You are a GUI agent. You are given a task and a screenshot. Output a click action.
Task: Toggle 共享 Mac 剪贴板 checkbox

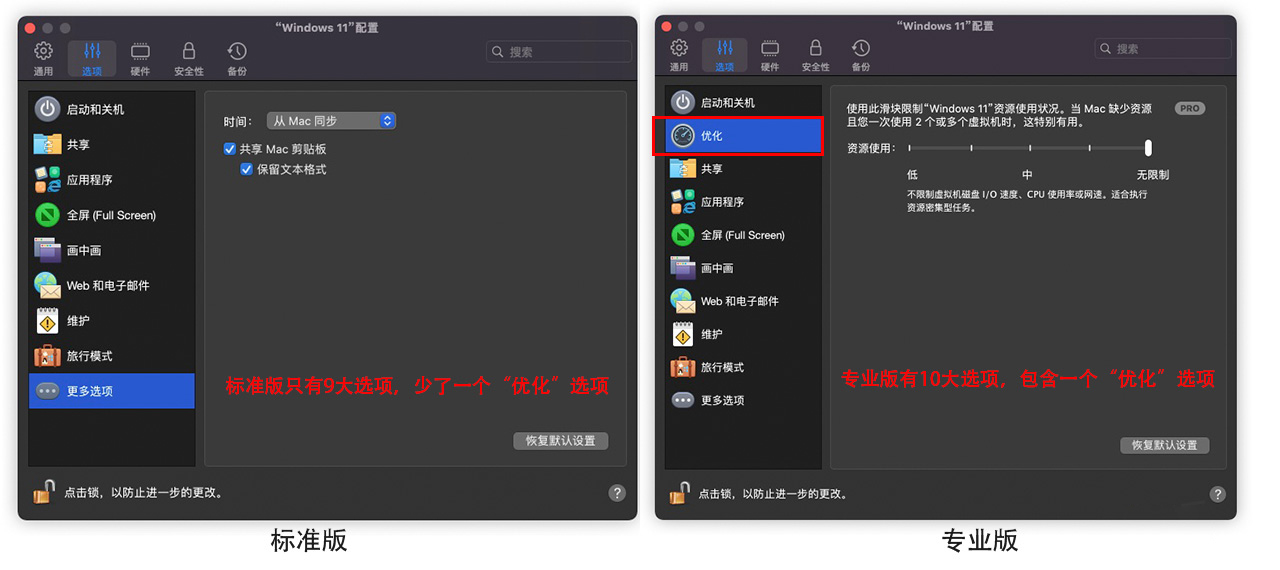pos(230,149)
